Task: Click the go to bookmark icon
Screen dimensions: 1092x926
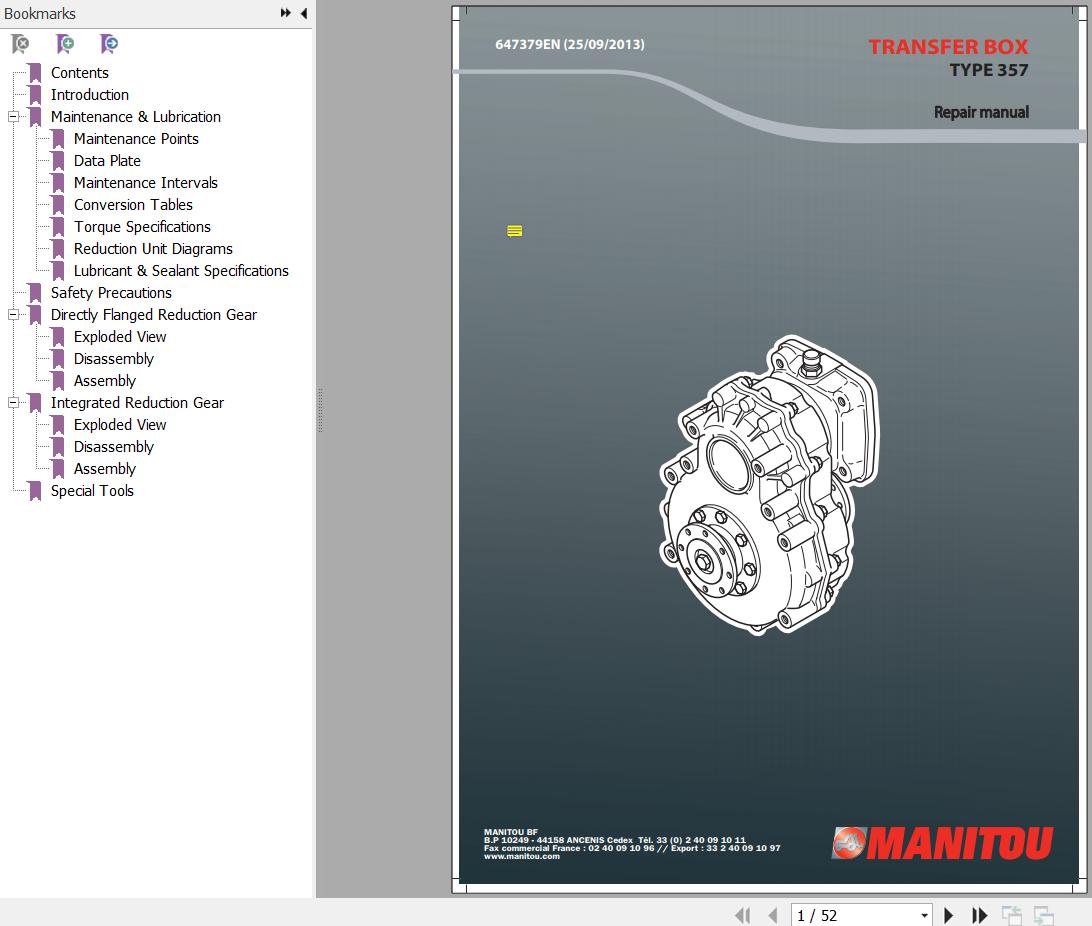Action: tap(109, 44)
